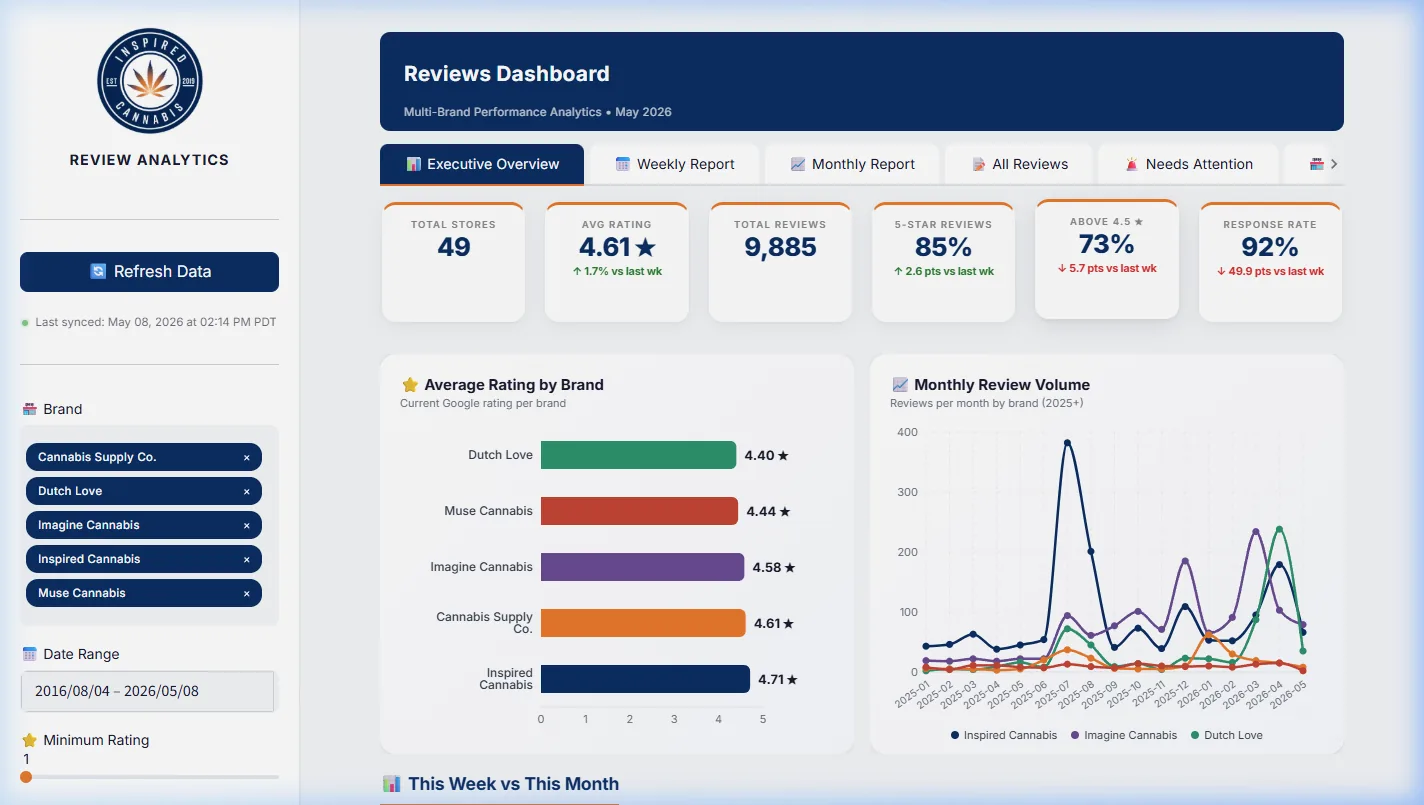Click the Above 4.5 star card

click(1107, 259)
